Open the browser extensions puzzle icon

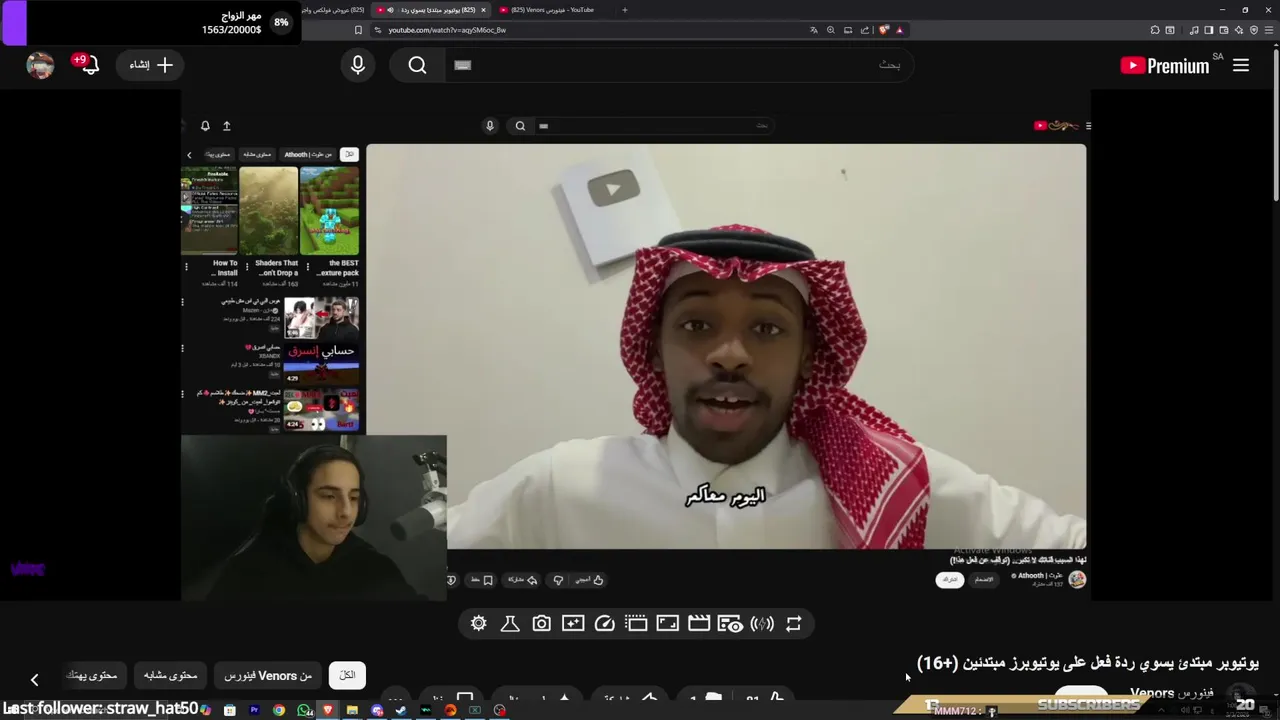(x=1154, y=30)
